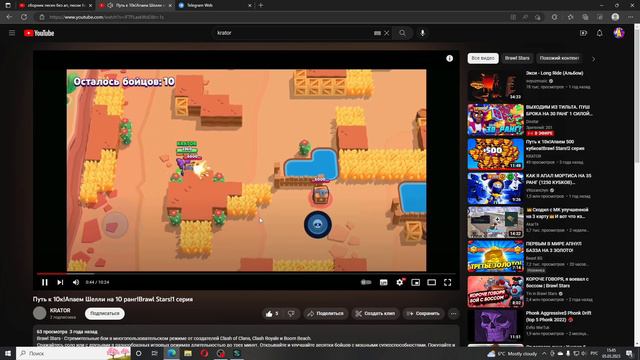Viewport: 640px width, 360px height.
Task: Switch to miniplayer mode
Action: pos(416,282)
